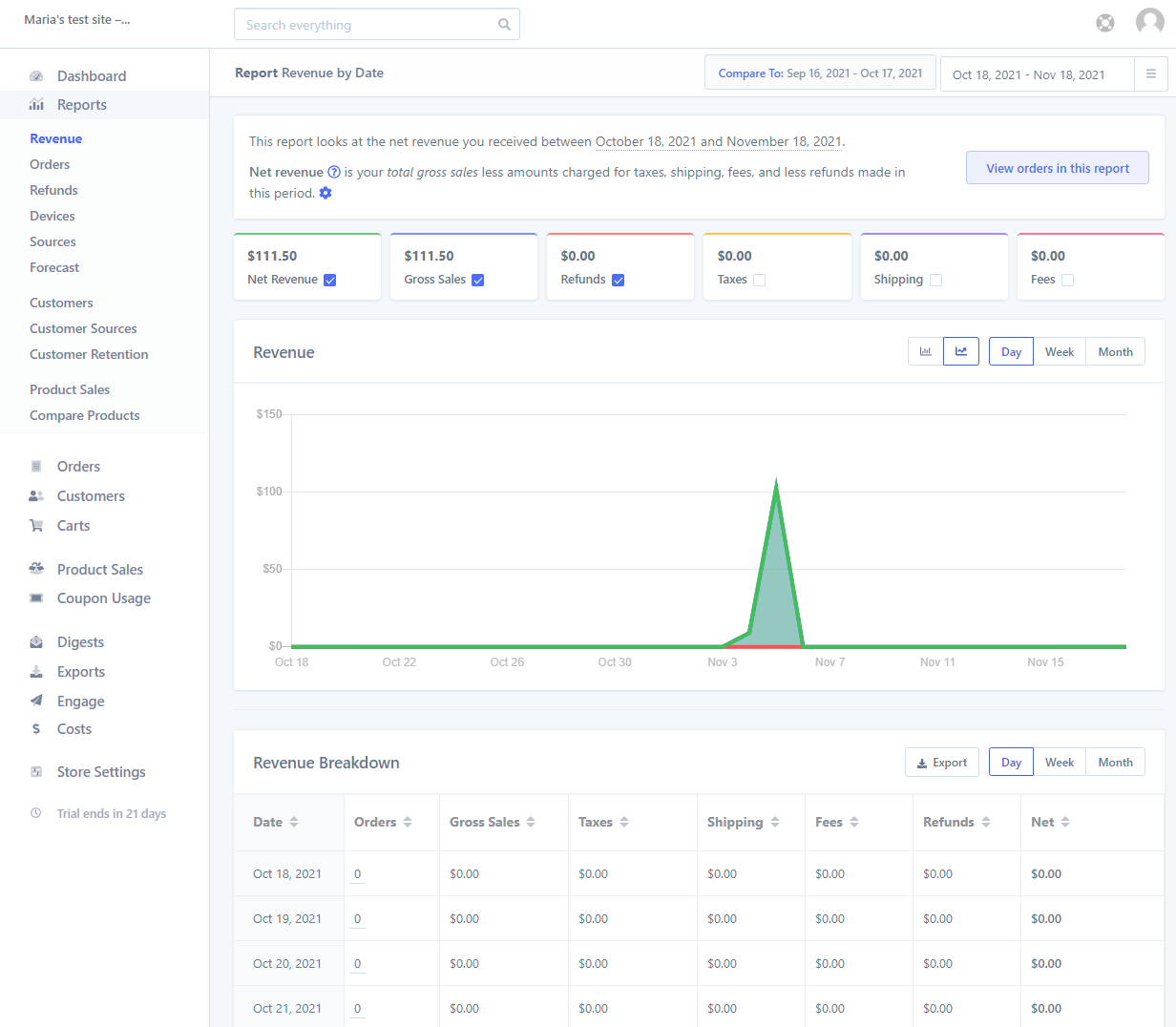Click the Product Sales boxes icon
The image size is (1176, 1027).
click(x=36, y=569)
